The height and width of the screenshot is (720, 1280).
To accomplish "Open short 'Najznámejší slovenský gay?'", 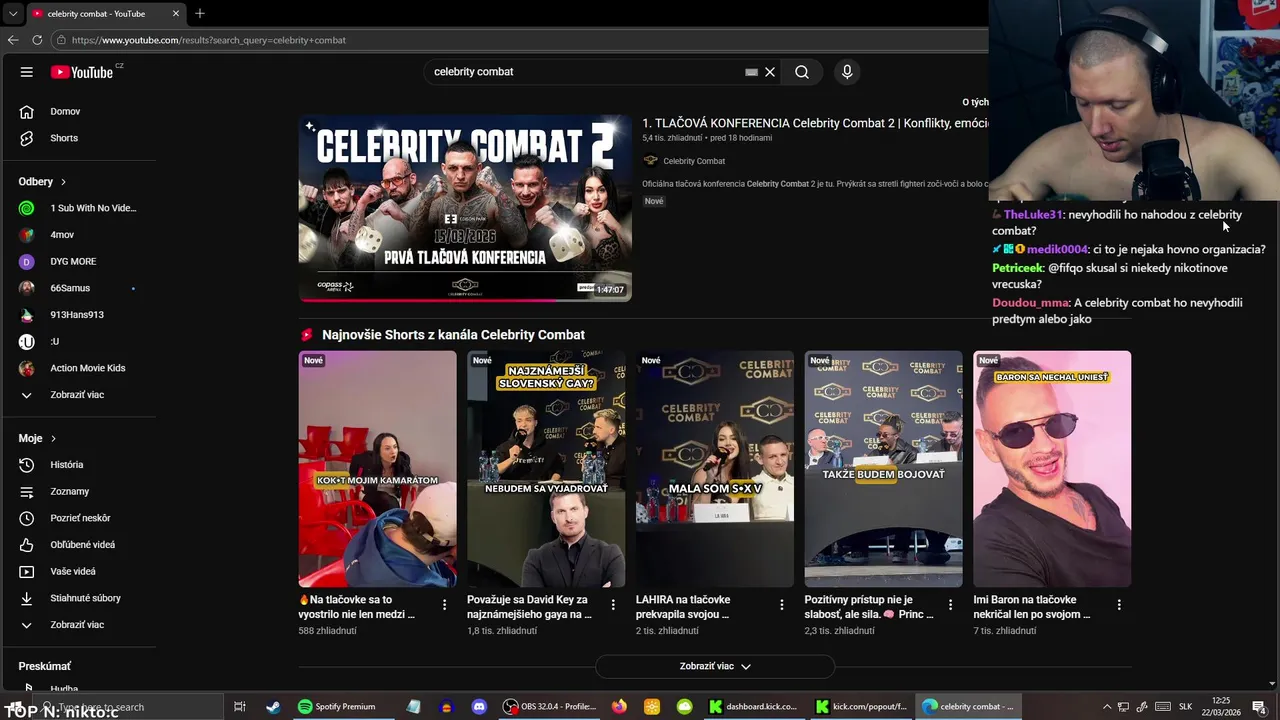I will pyautogui.click(x=546, y=469).
